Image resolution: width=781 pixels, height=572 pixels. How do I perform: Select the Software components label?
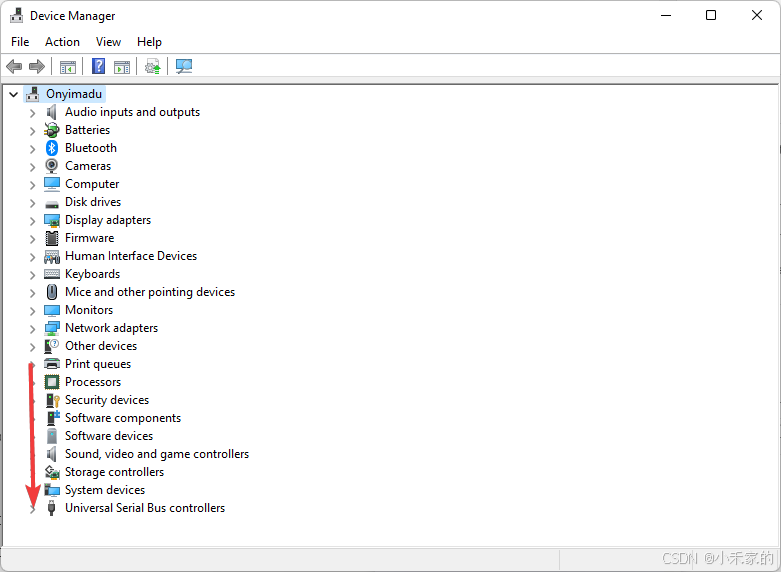(x=123, y=418)
